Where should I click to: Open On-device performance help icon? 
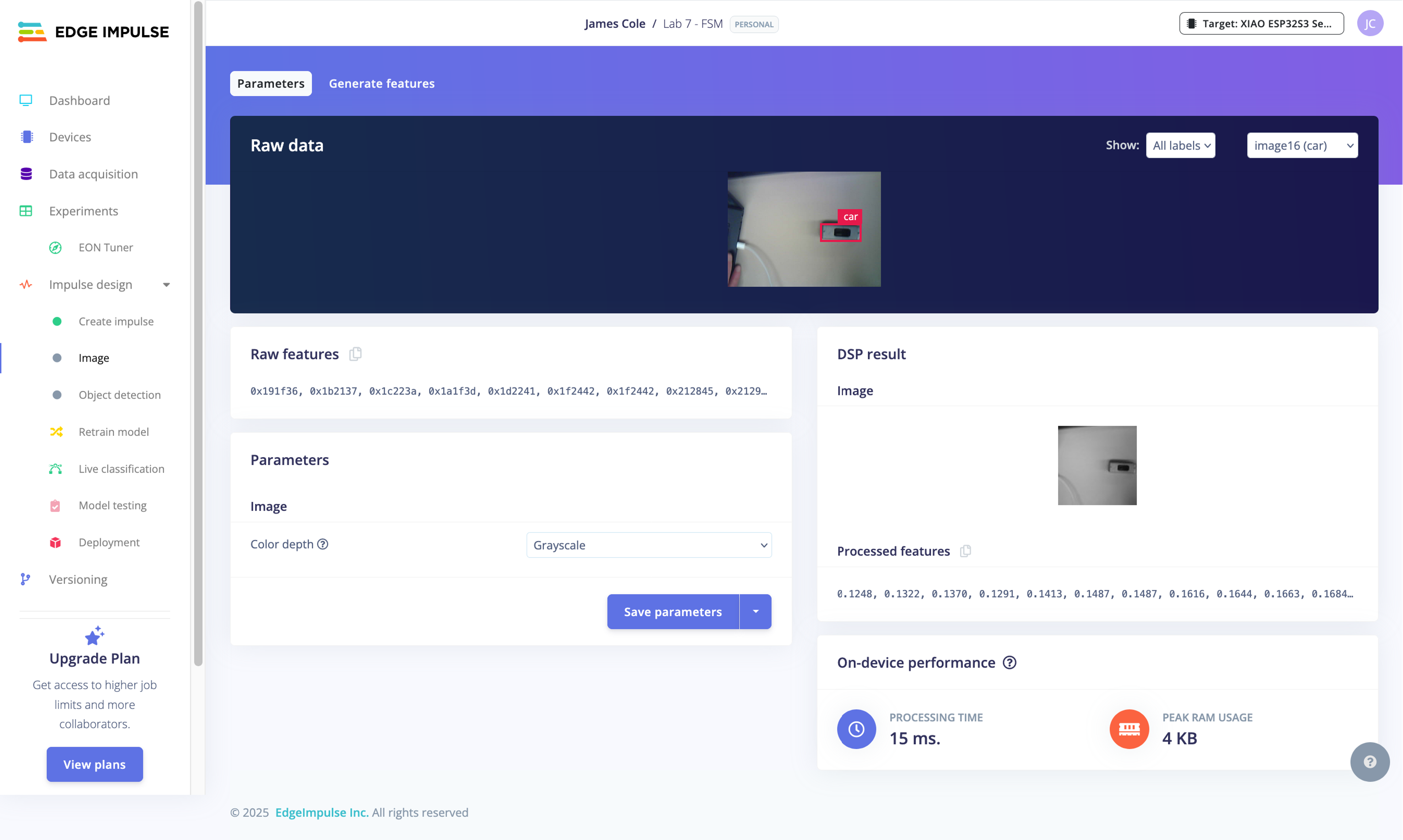click(x=1010, y=662)
